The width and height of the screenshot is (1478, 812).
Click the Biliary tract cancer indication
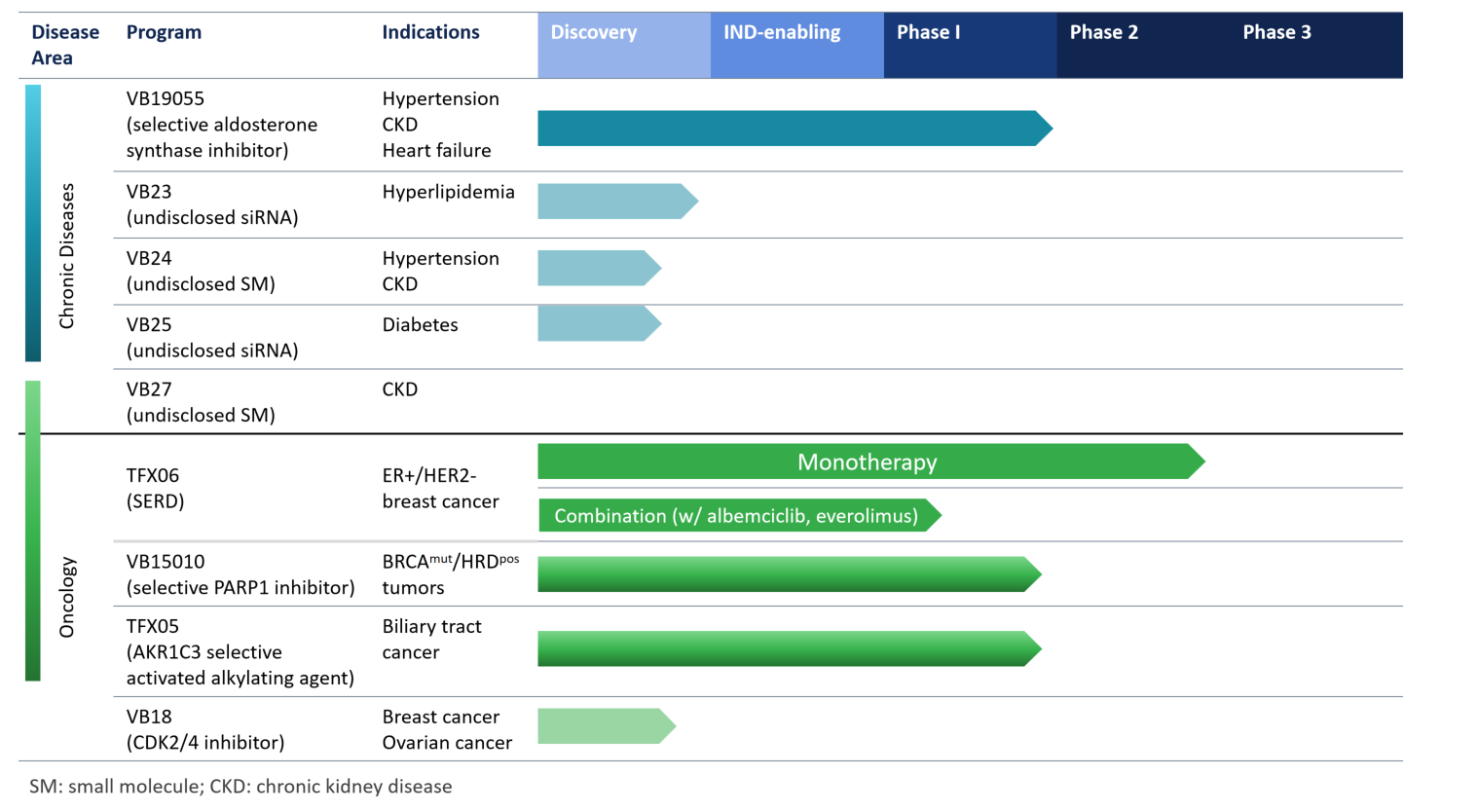431,640
